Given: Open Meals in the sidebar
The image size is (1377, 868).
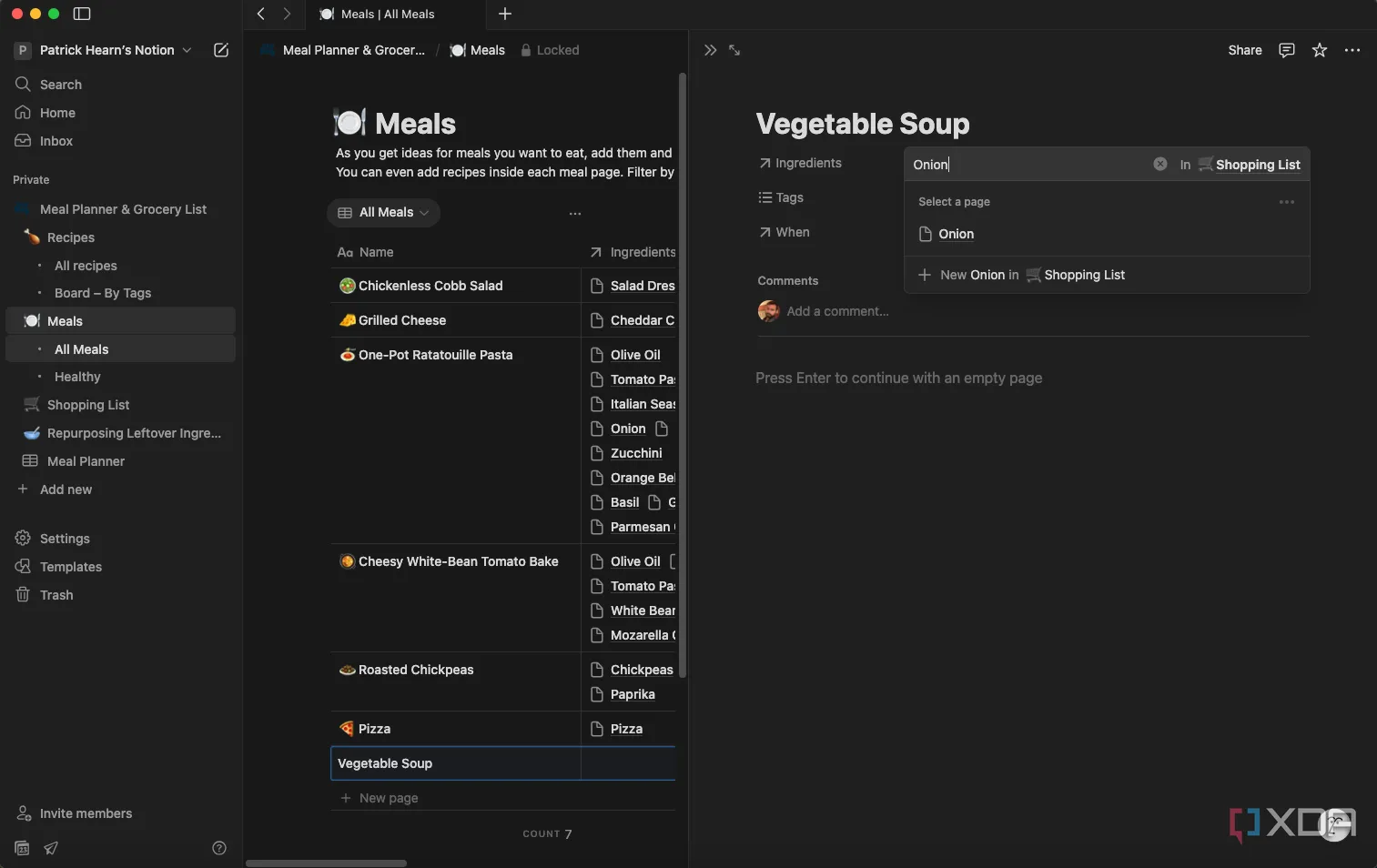Looking at the screenshot, I should click(x=120, y=321).
